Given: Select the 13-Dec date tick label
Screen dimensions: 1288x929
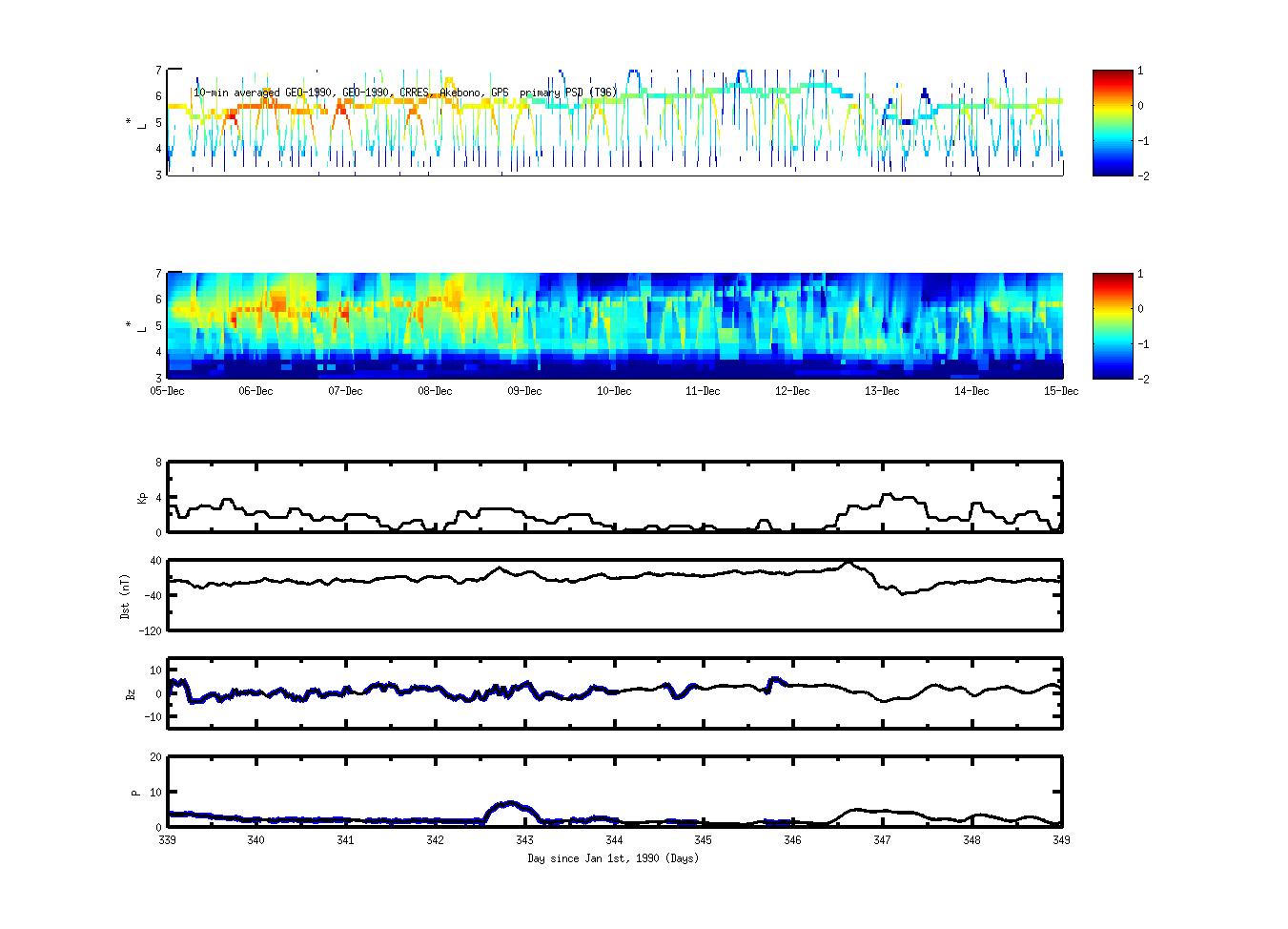Looking at the screenshot, I should click(882, 391).
